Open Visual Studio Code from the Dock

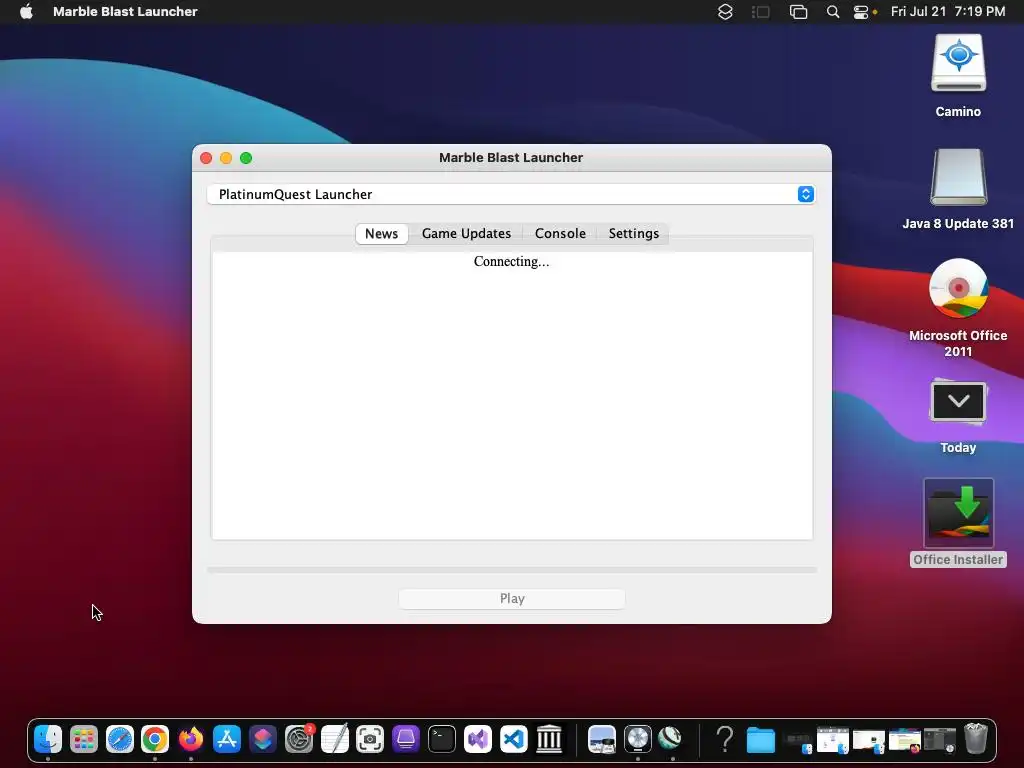513,739
